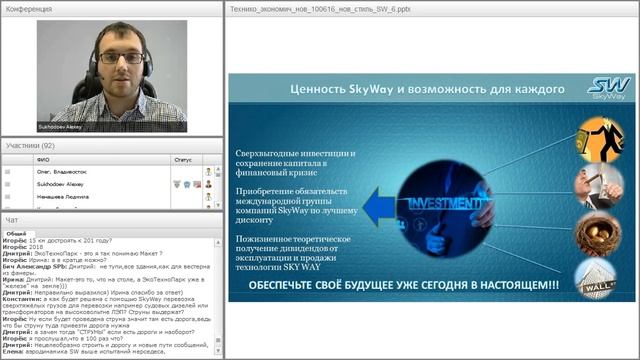The height and width of the screenshot is (360, 640).
Task: Click Бич Александр SPb chat message
Action: [106, 270]
